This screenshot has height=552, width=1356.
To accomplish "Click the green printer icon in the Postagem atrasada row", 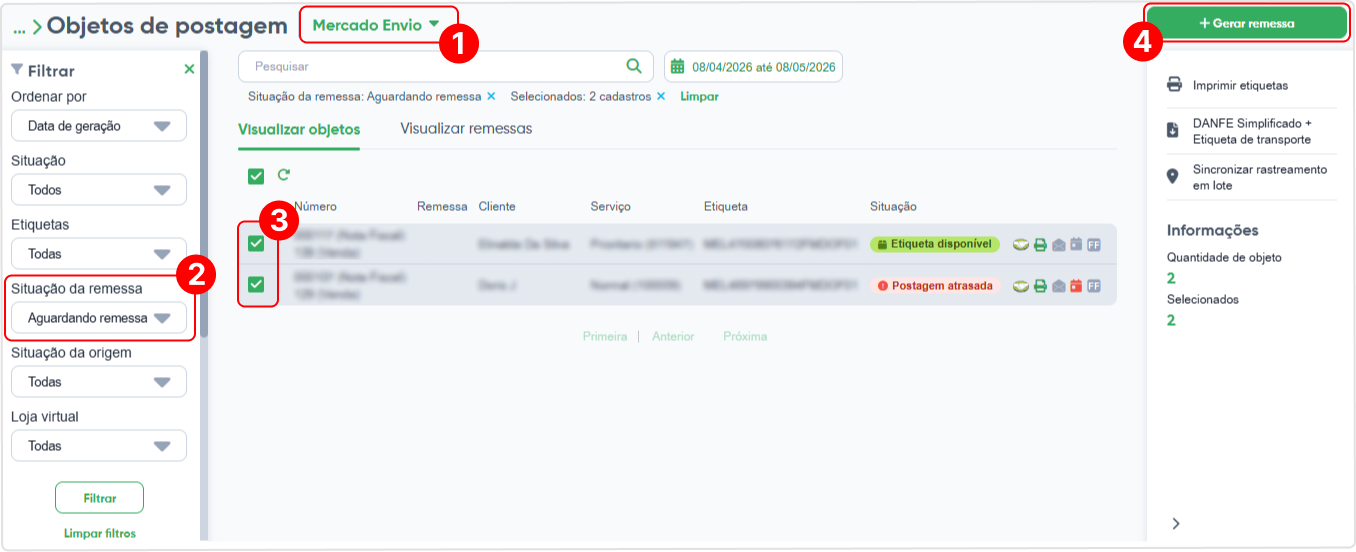I will point(1040,286).
